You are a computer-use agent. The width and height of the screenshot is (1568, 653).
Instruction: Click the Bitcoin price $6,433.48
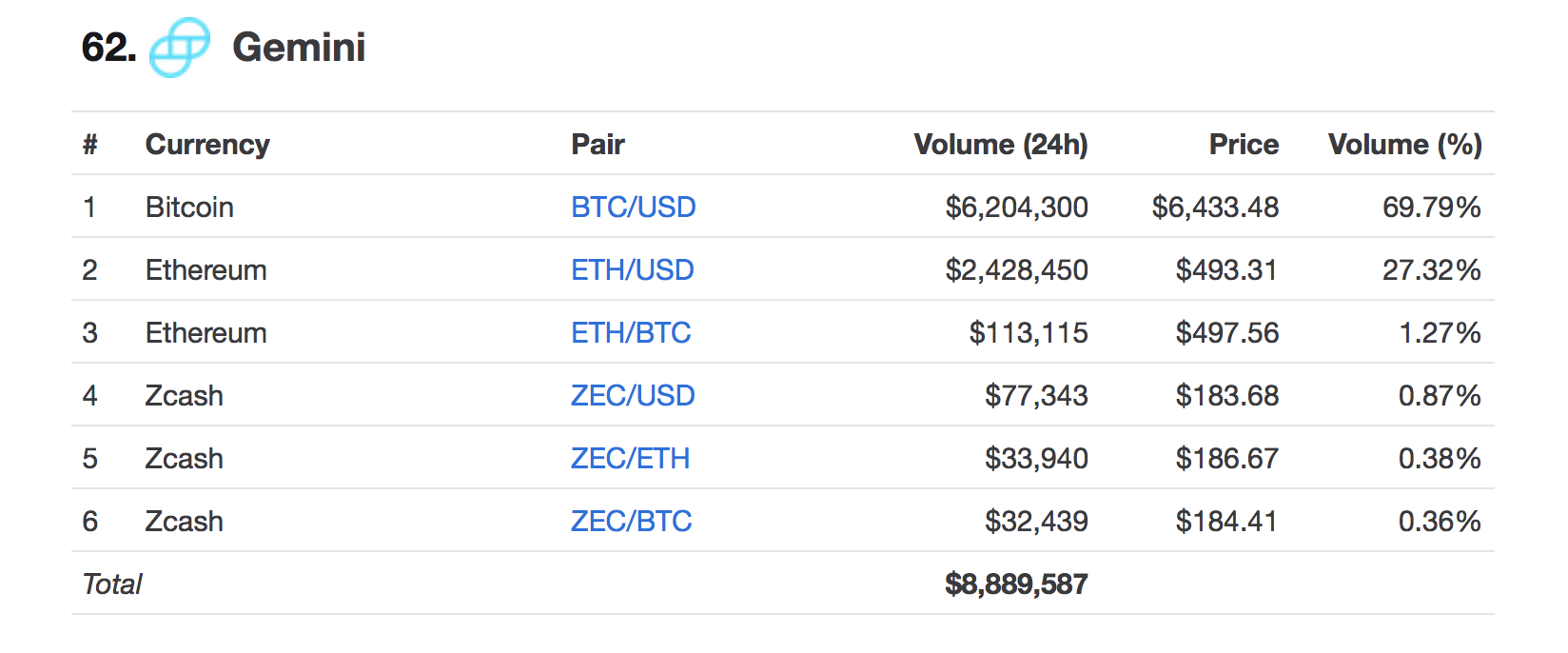click(x=1215, y=207)
